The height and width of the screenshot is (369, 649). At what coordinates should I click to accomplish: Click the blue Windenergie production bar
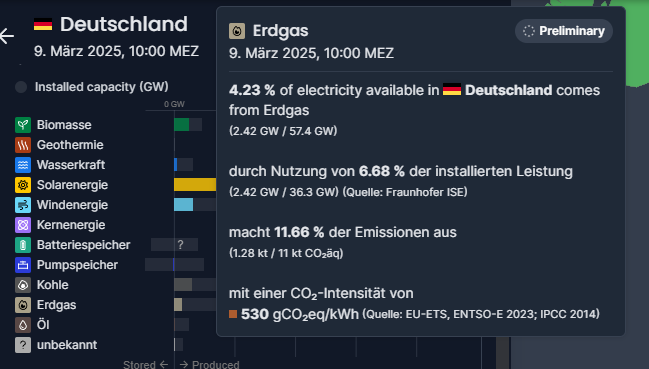183,204
